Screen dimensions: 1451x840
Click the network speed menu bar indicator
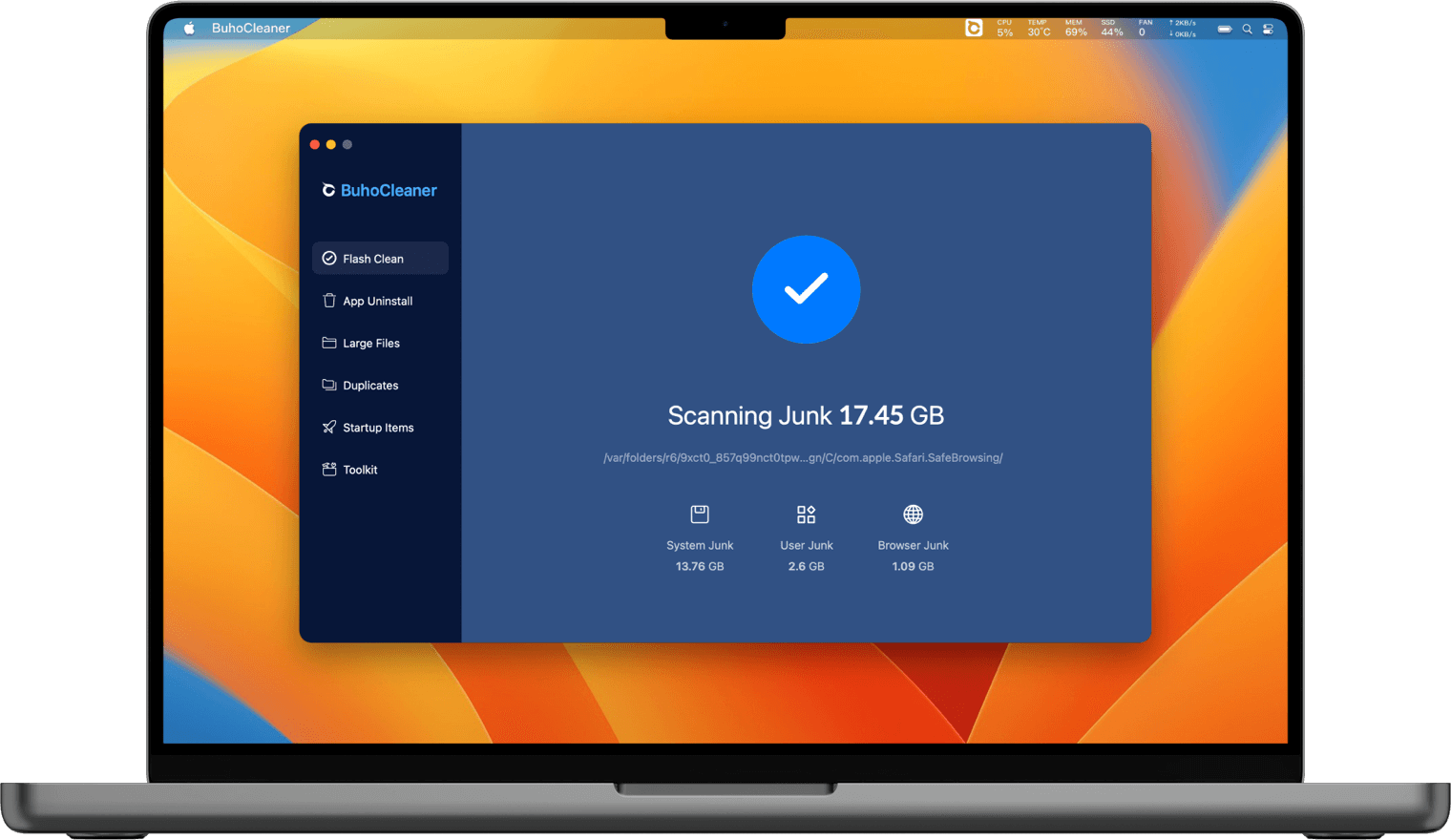pyautogui.click(x=1183, y=28)
